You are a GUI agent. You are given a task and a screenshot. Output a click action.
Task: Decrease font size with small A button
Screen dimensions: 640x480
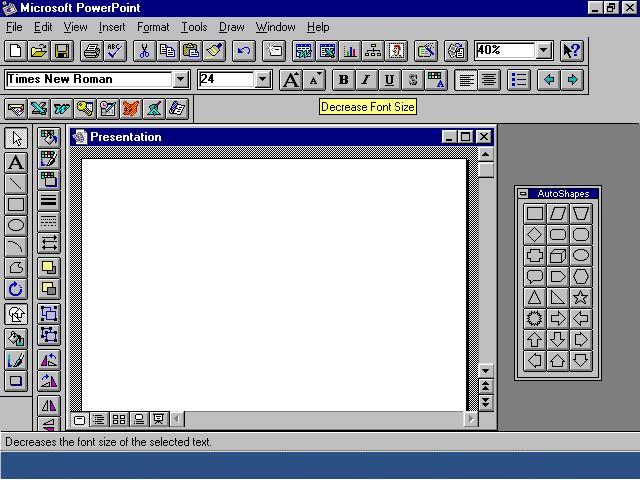314,80
